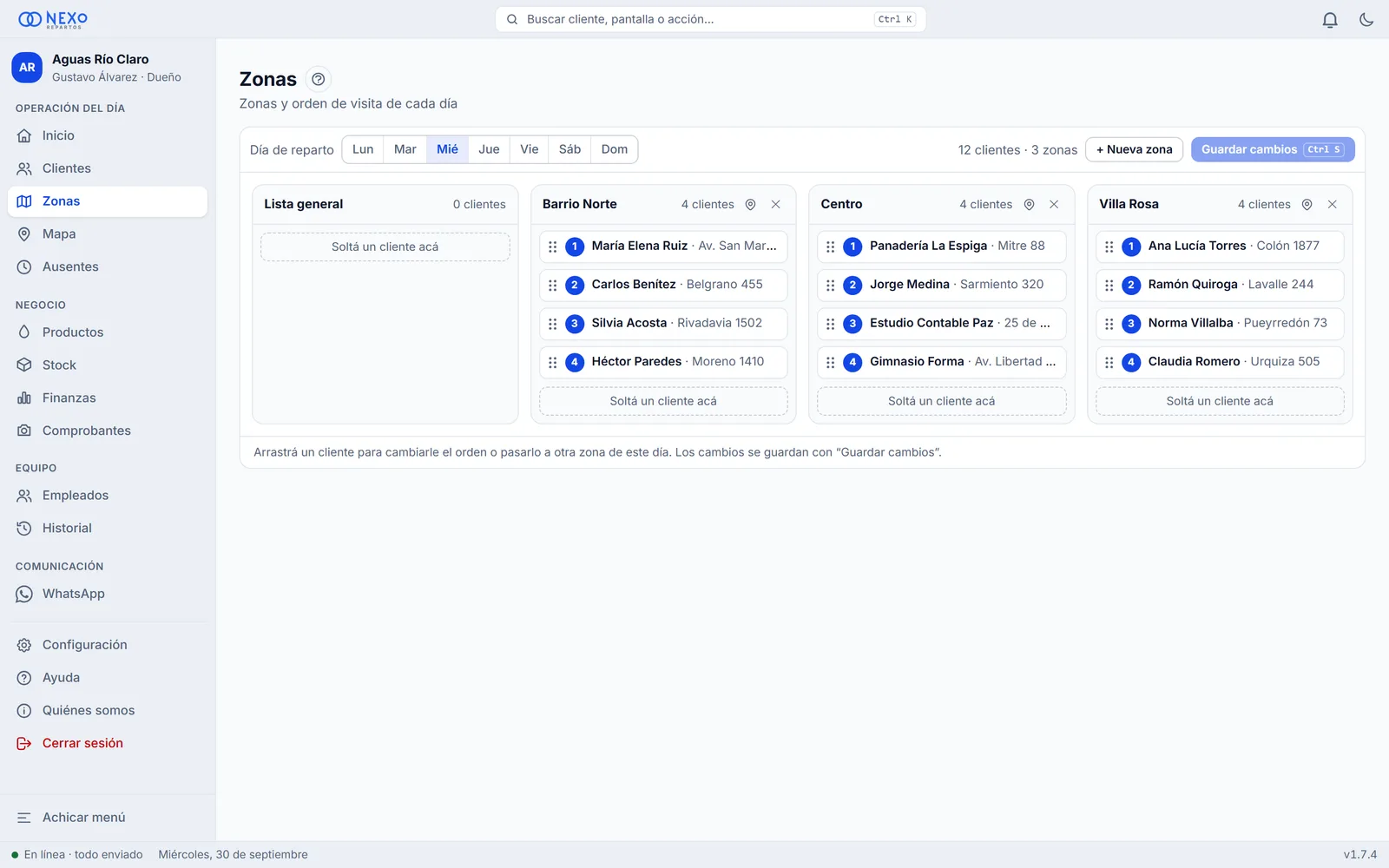Select drag handle of Gimnasio Forma

[831, 362]
